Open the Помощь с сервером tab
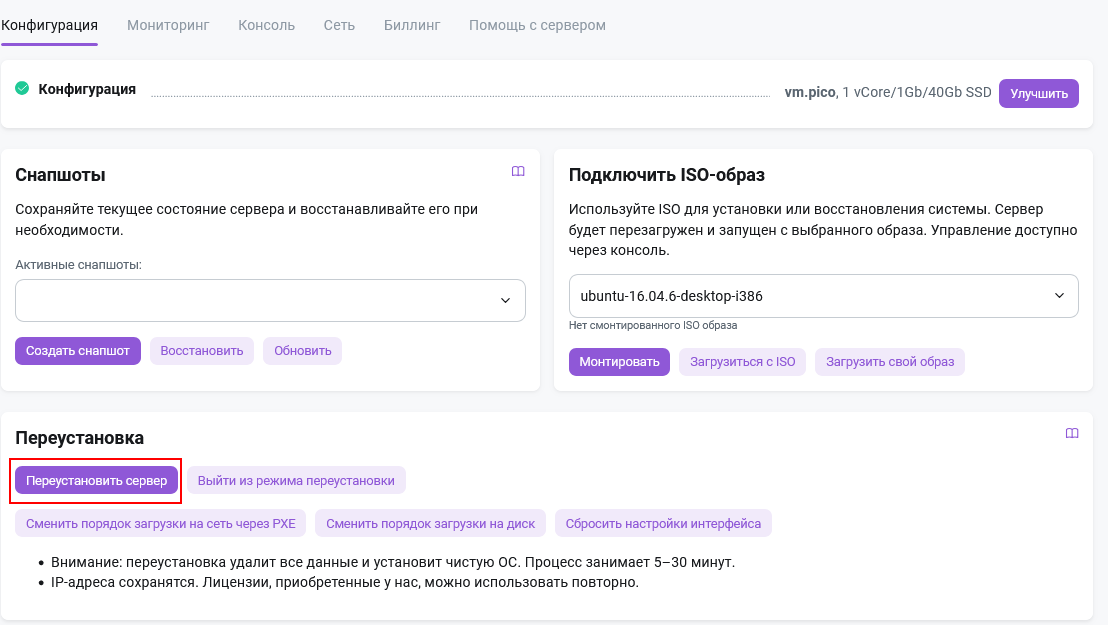Viewport: 1108px width, 625px height. [x=537, y=25]
